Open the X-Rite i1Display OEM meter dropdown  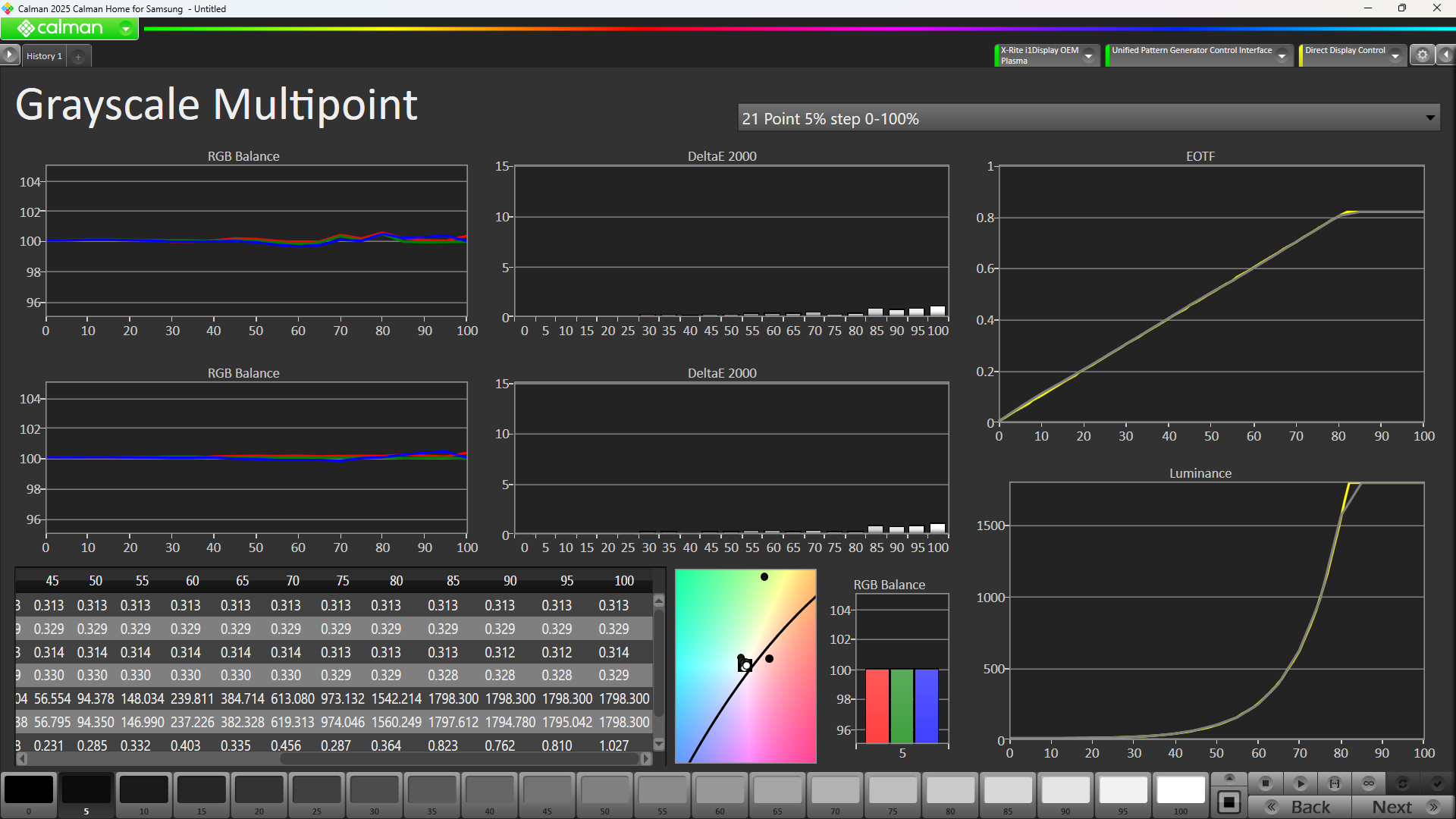[1088, 56]
